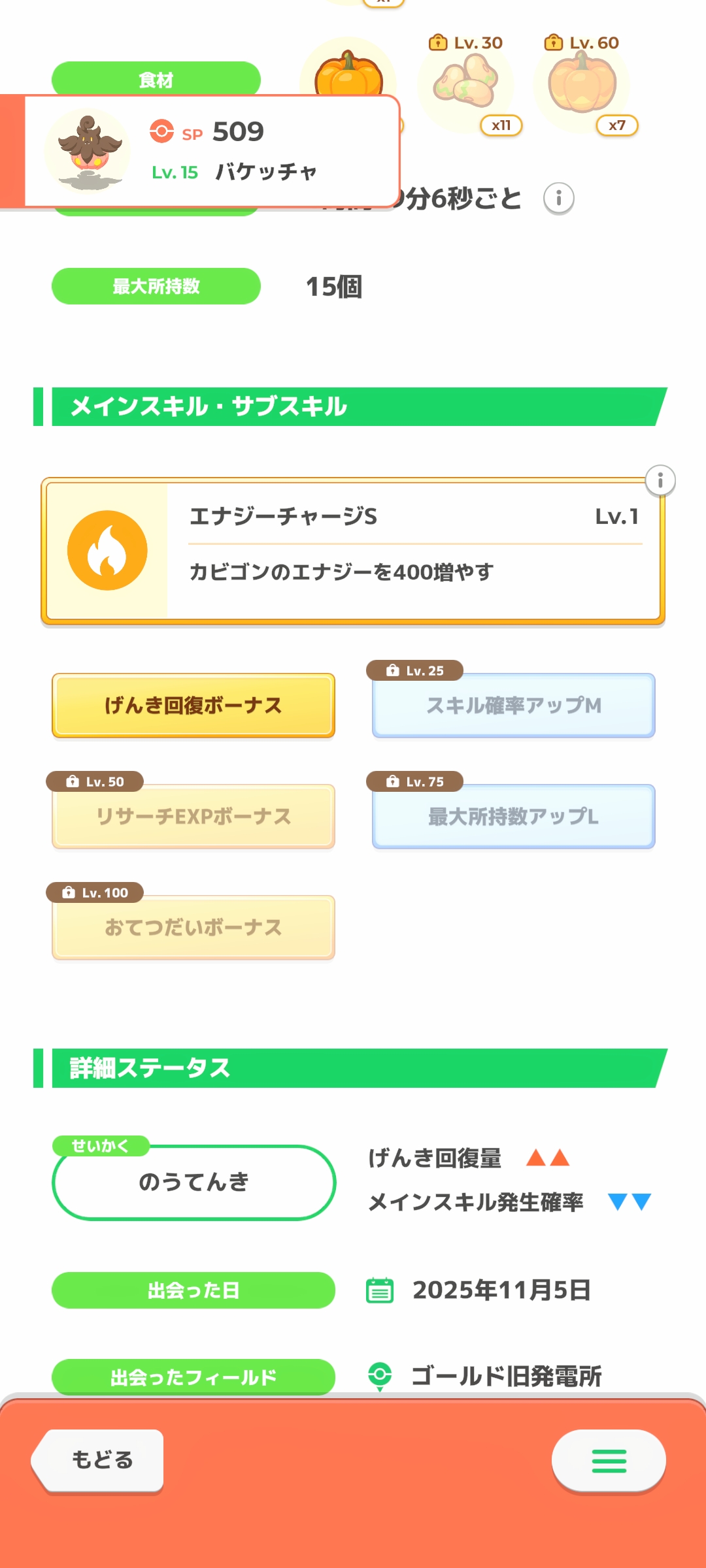The width and height of the screenshot is (706, 1568).
Task: Tap the のうてんき nature box
Action: [193, 1182]
